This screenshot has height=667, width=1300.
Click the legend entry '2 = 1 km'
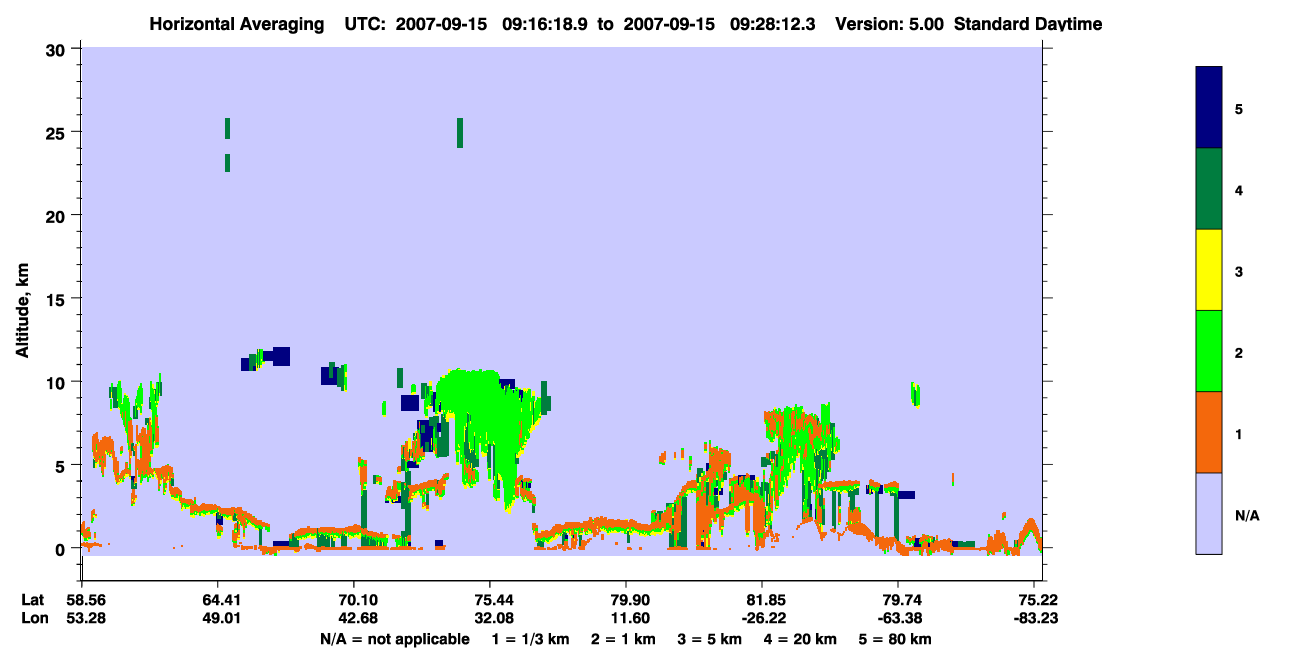(x=623, y=639)
